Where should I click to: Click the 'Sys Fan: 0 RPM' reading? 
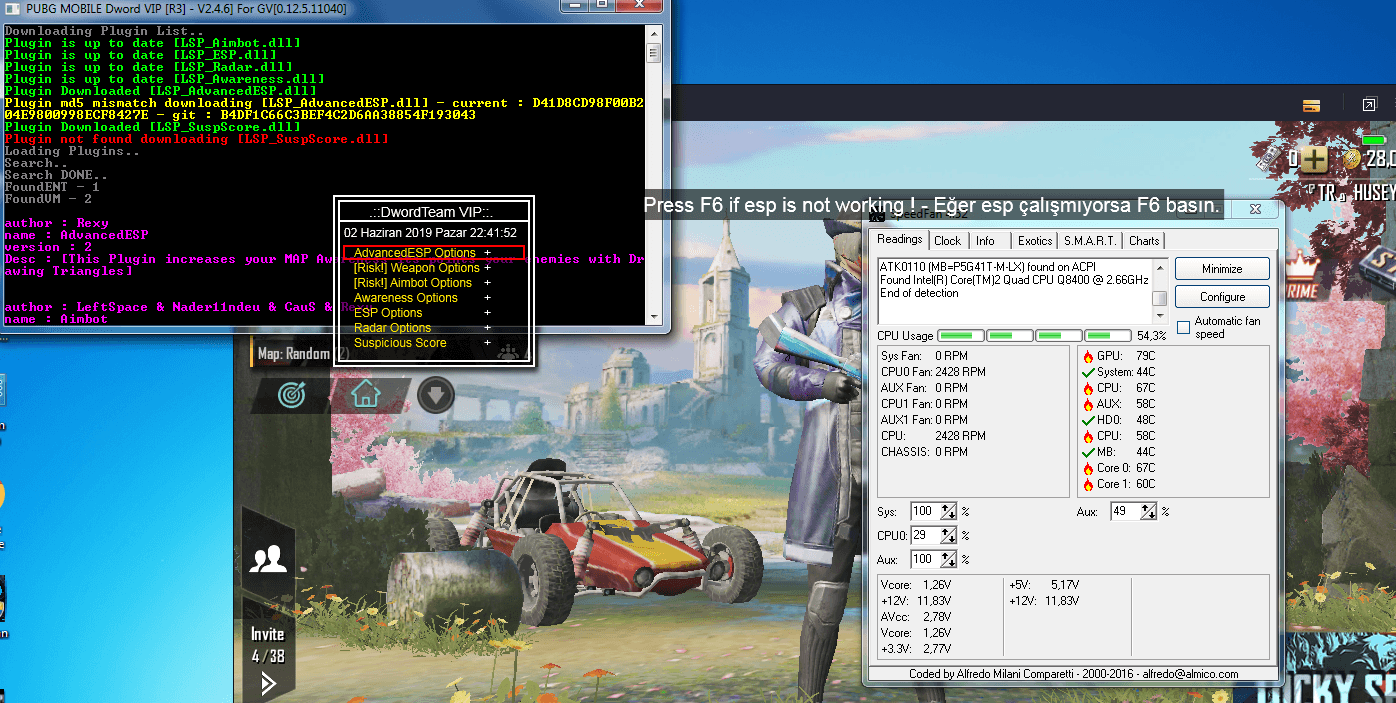pos(924,356)
